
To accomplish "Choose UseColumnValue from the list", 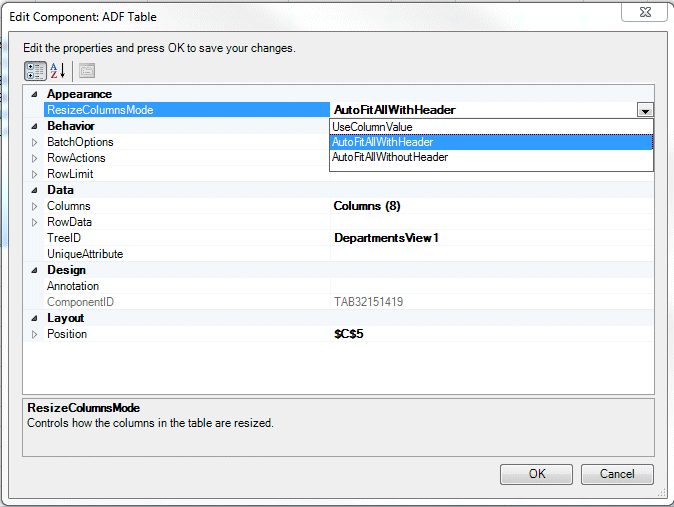I will (x=491, y=127).
